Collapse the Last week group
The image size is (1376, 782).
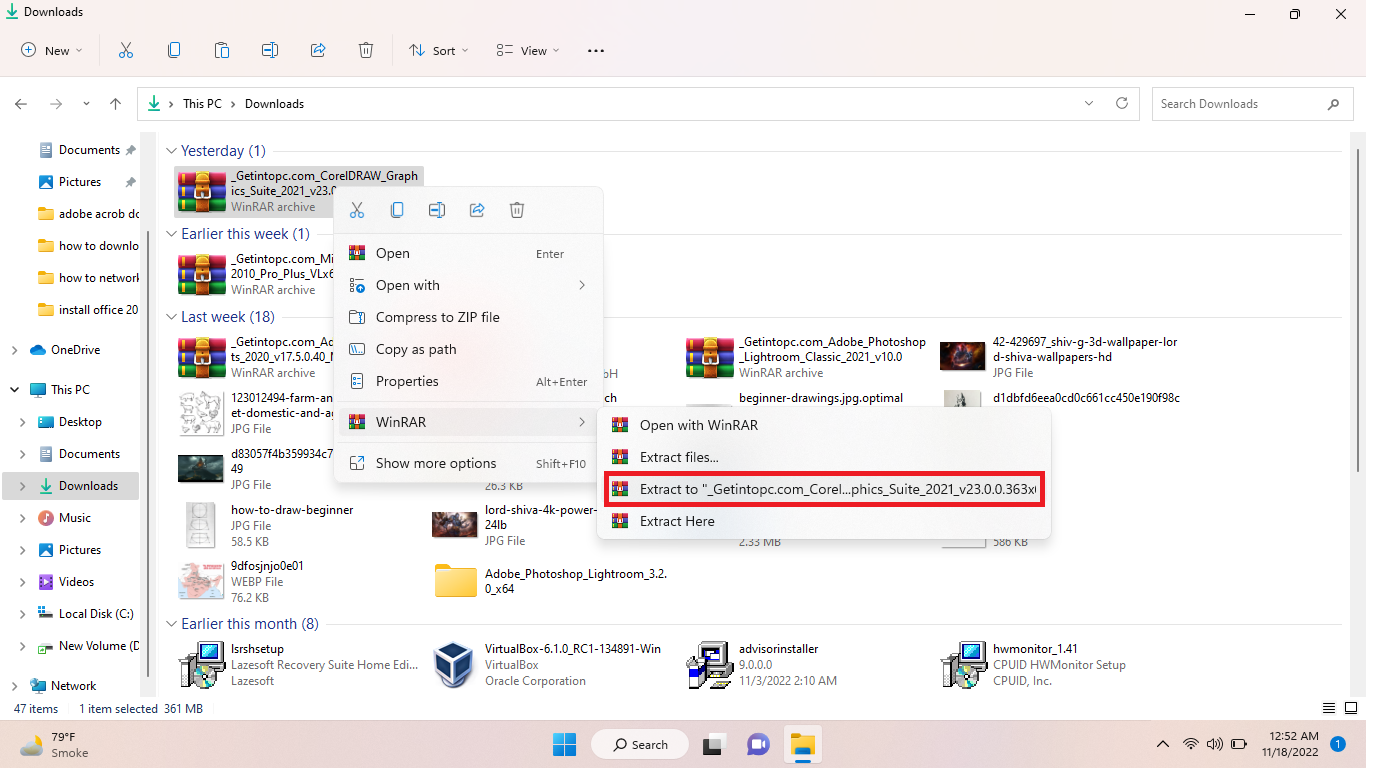[x=171, y=317]
